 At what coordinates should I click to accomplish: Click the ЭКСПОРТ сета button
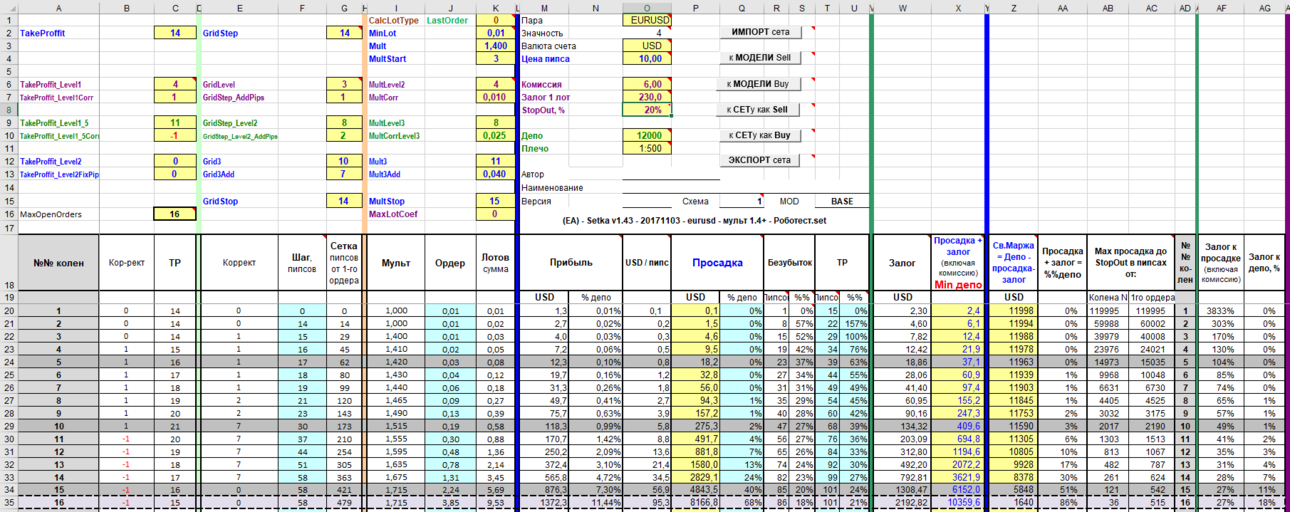[760, 160]
